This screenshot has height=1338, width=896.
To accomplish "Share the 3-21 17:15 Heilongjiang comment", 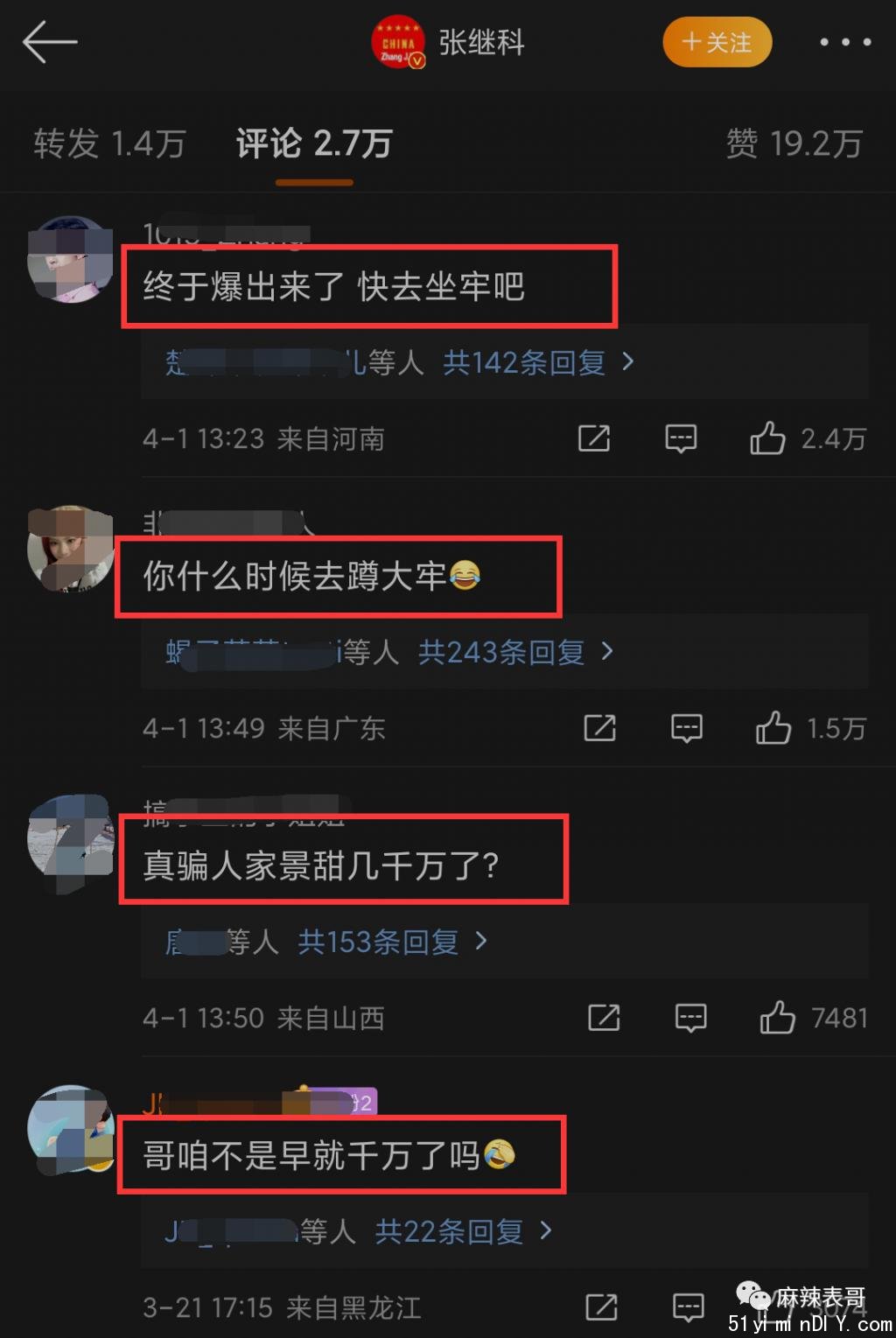I will tap(601, 1306).
